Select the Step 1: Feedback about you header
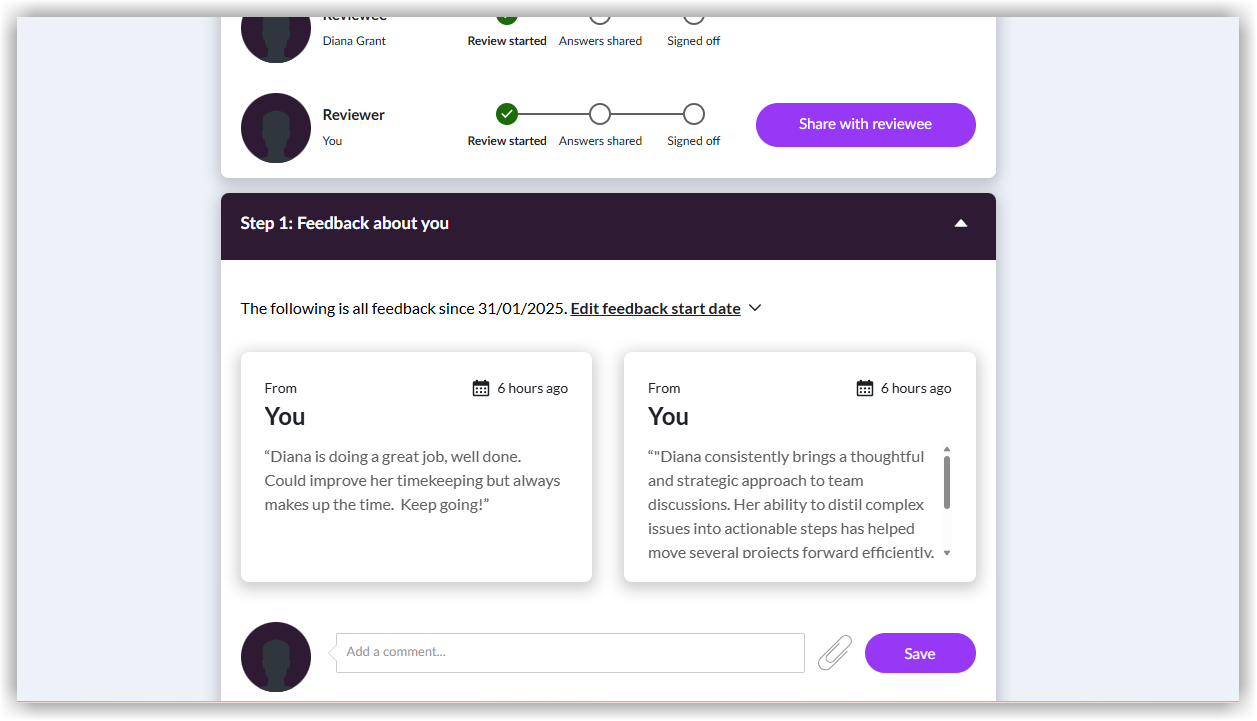 (x=345, y=223)
